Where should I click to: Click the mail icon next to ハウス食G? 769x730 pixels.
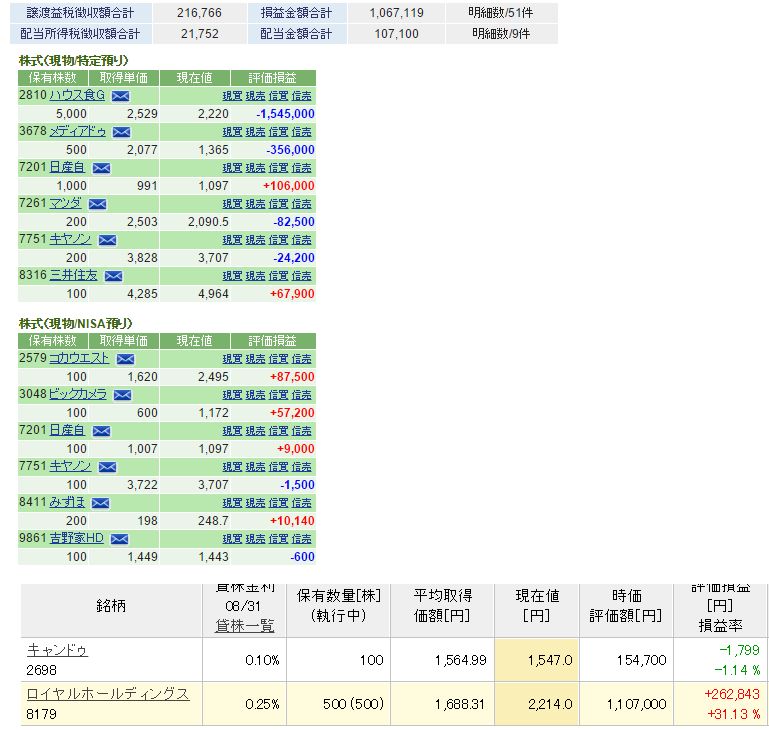121,96
